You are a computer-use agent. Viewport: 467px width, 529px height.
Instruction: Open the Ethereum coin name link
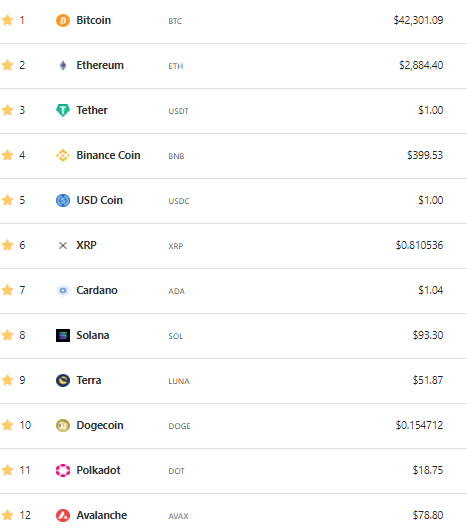tap(100, 65)
